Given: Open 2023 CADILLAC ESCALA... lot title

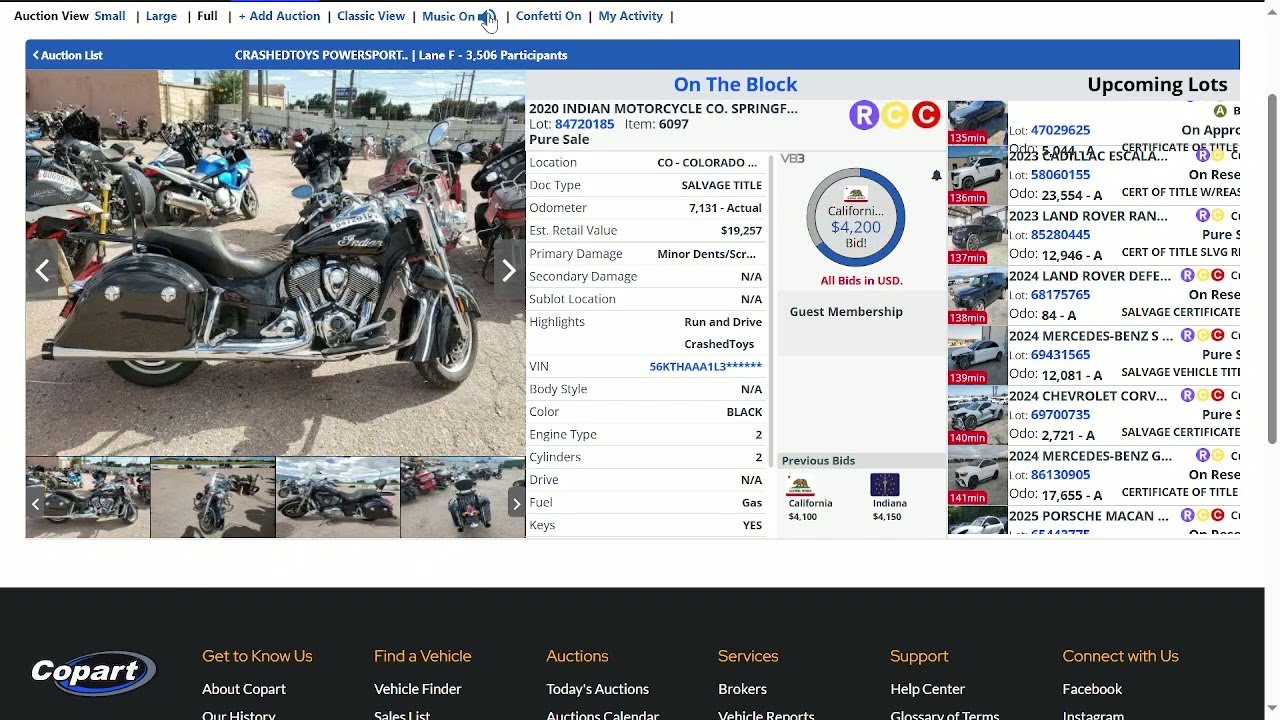Looking at the screenshot, I should coord(1088,156).
